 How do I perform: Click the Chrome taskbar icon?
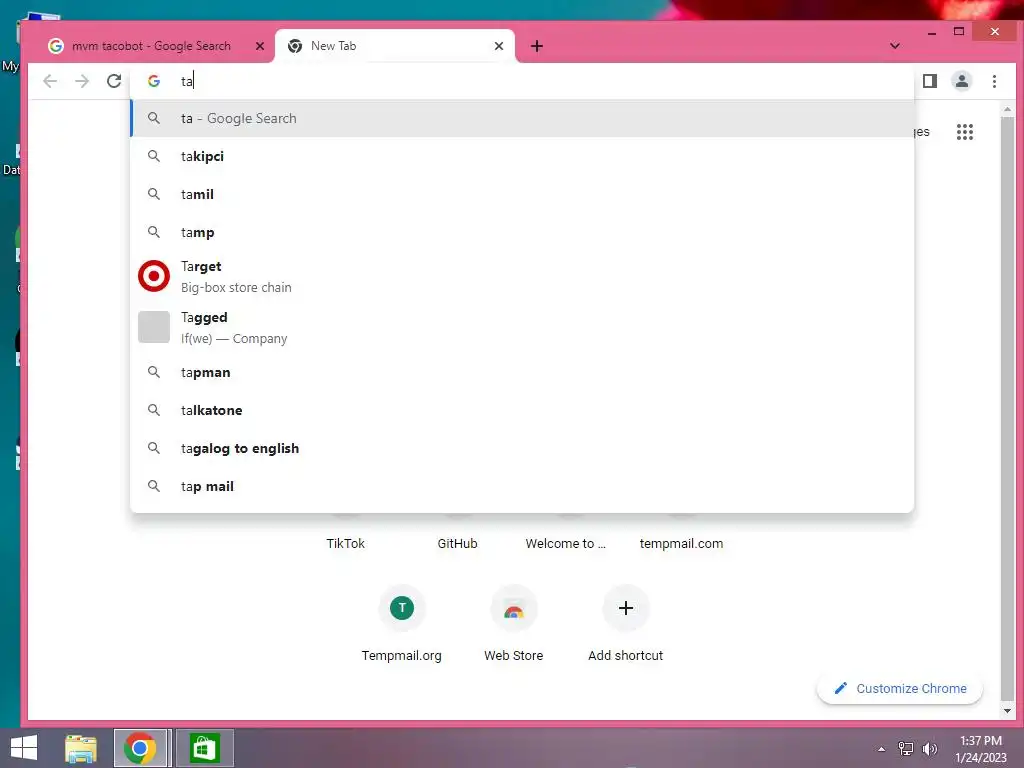139,748
